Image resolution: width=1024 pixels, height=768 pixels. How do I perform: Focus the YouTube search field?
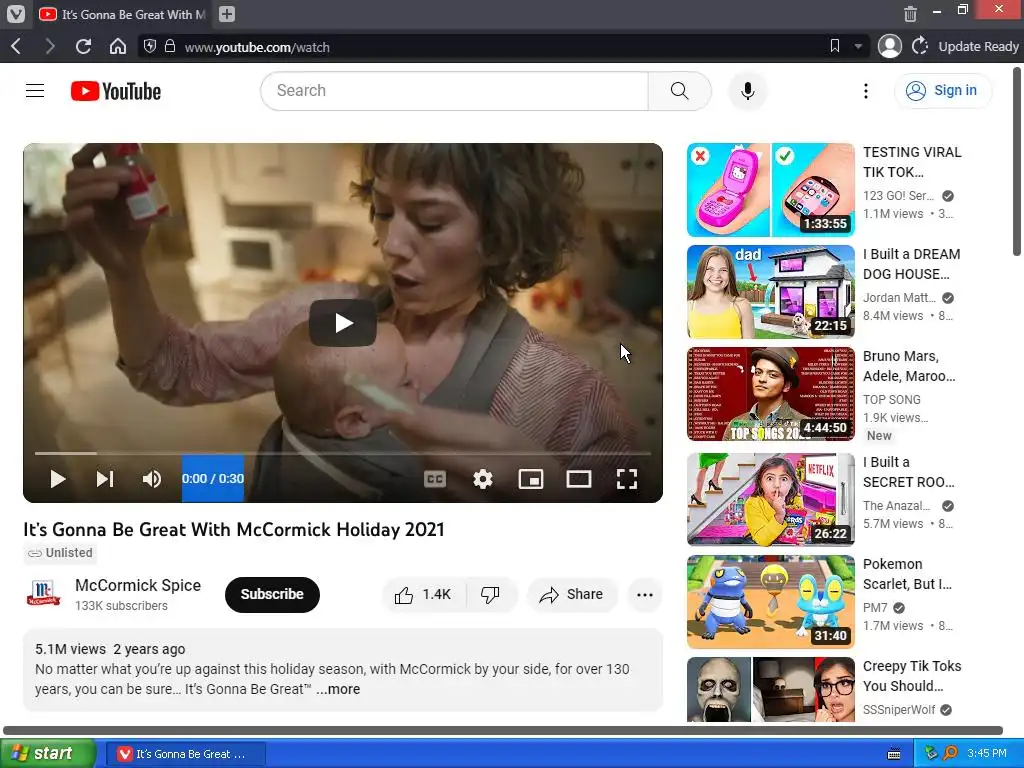coord(455,91)
